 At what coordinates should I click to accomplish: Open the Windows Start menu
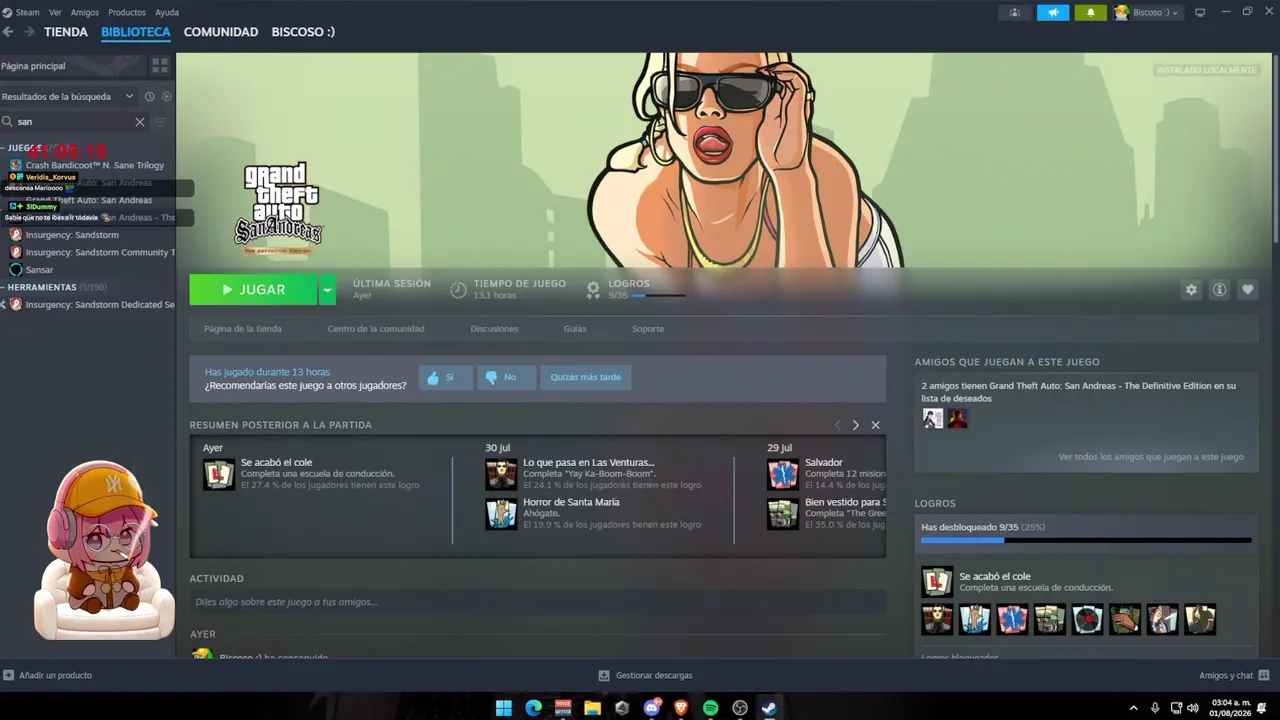tap(504, 708)
